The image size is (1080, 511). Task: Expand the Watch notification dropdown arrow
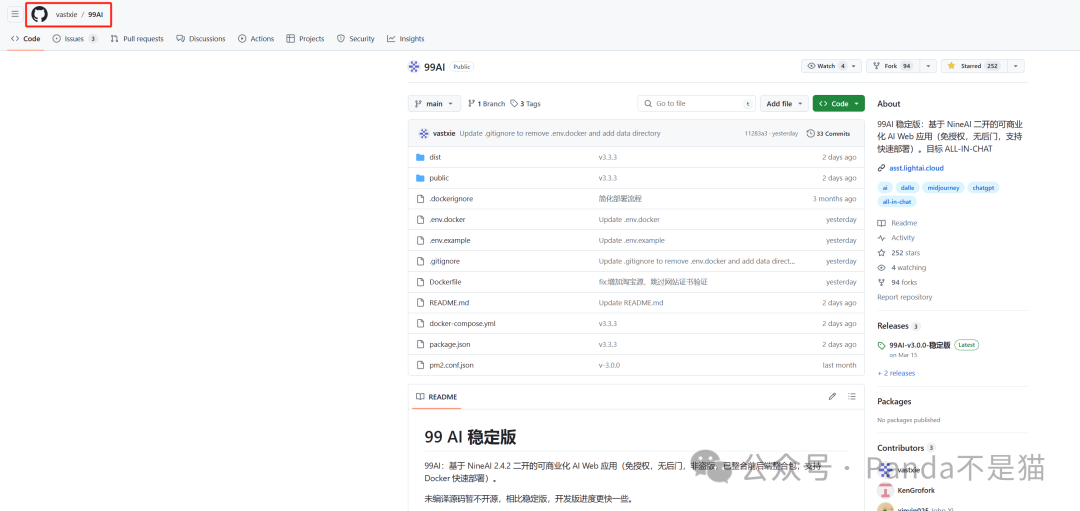(x=855, y=66)
